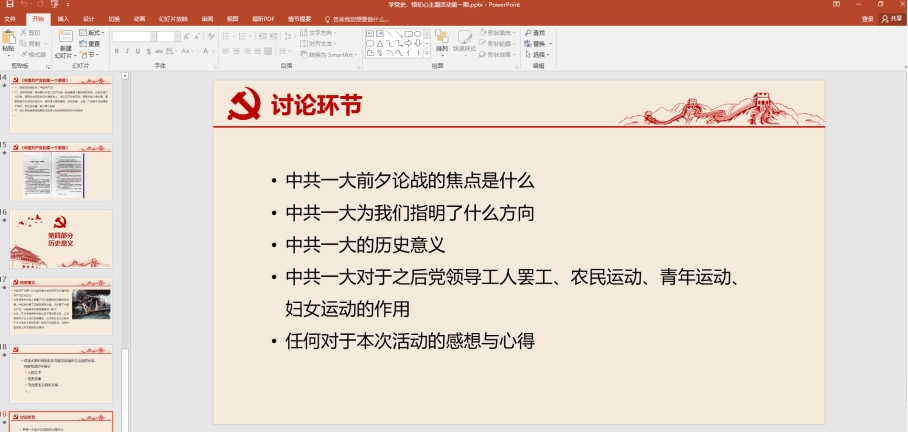Screen dimensions: 908x432
Task: Click the Arrange (排列) icon
Action: point(442,37)
